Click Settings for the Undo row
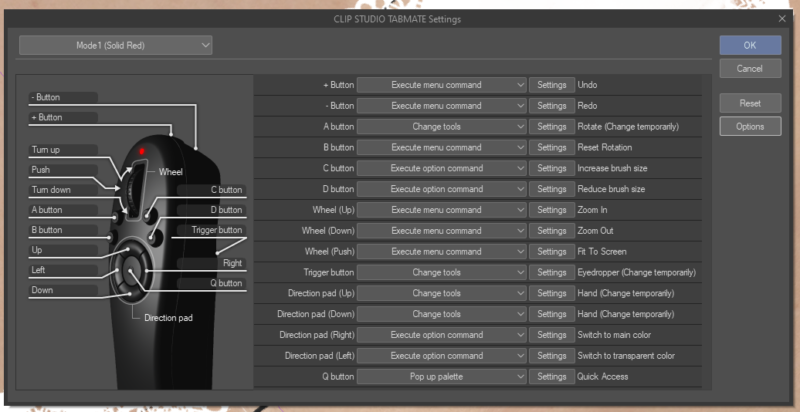This screenshot has height=412, width=800. point(552,85)
